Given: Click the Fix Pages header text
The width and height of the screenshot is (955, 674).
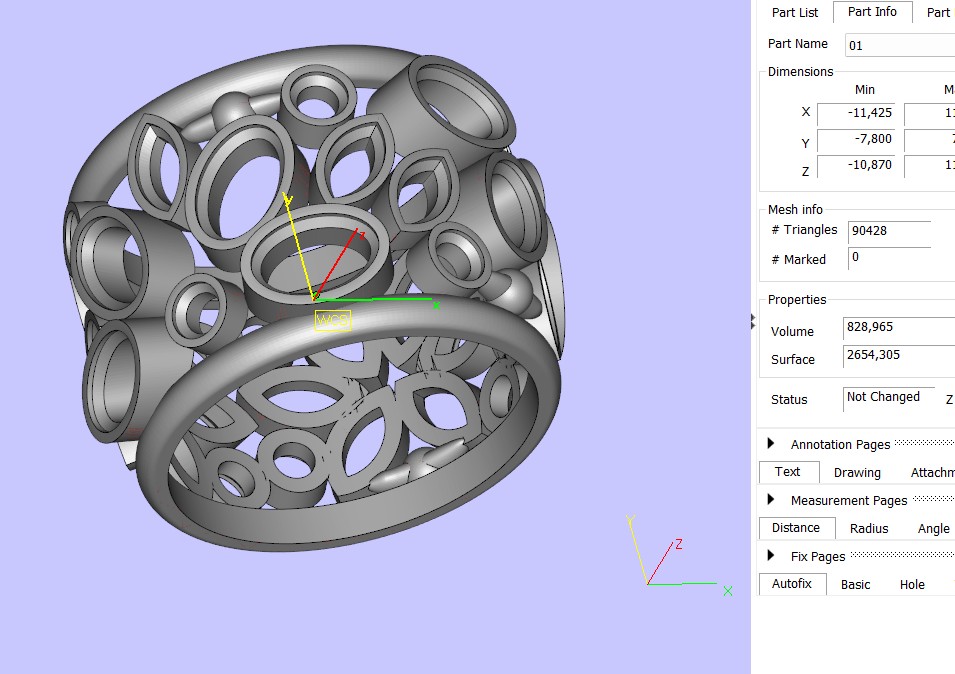Looking at the screenshot, I should click(x=818, y=556).
